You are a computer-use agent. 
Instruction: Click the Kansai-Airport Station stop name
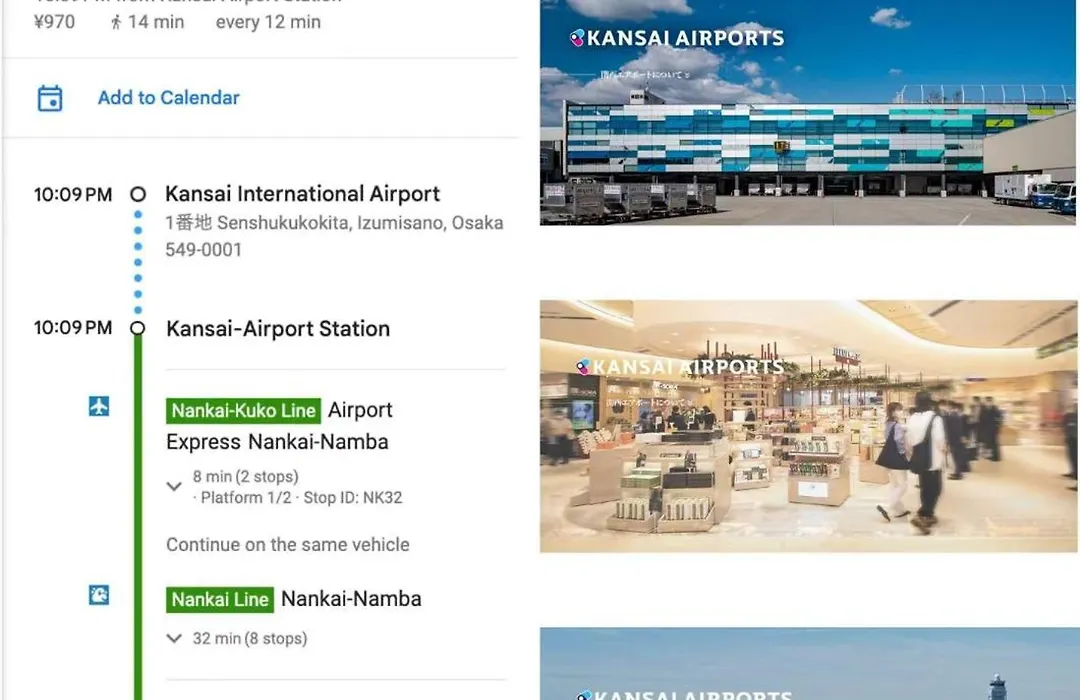[x=278, y=329]
